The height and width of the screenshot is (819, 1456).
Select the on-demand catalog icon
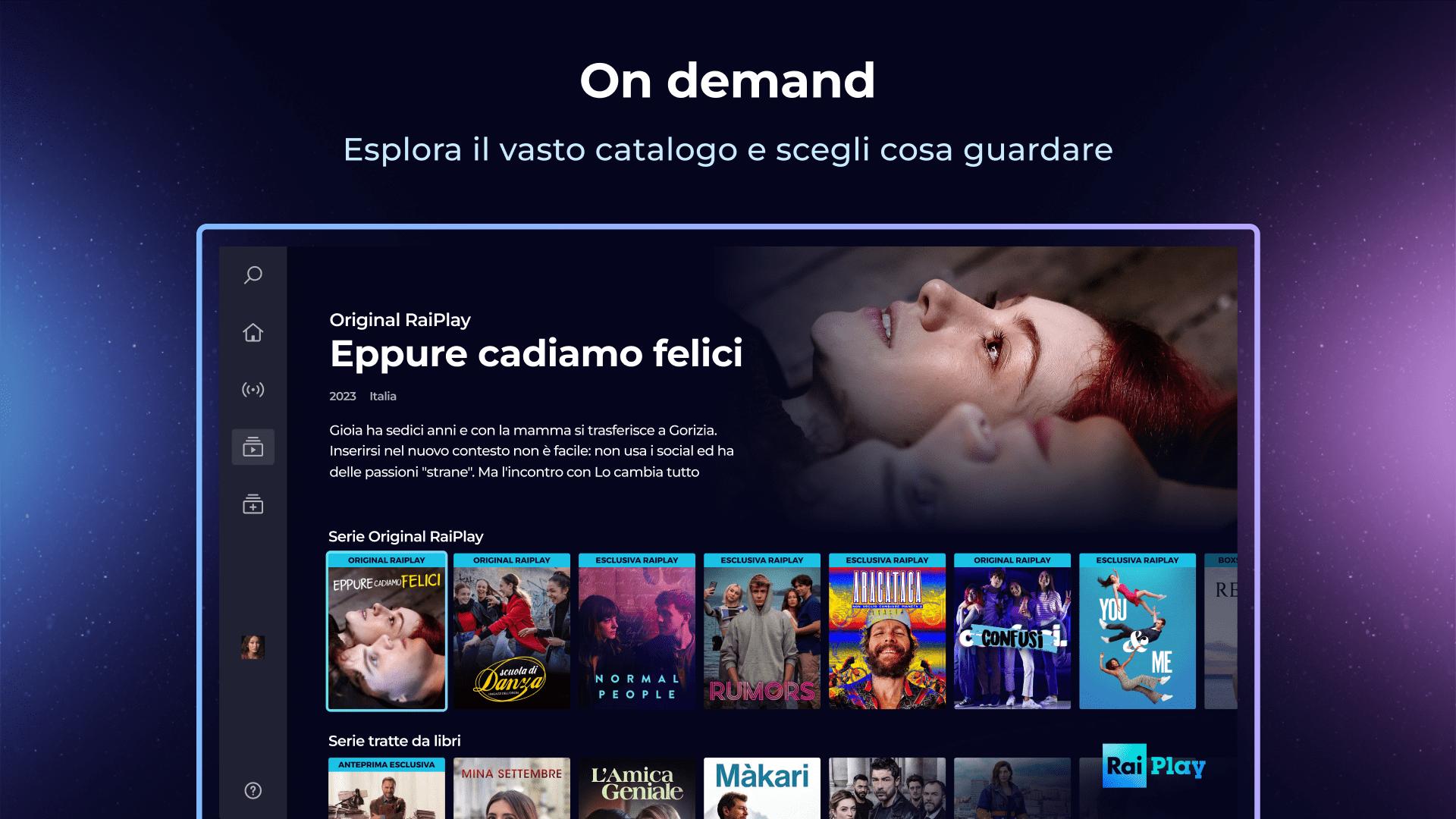[x=253, y=447]
